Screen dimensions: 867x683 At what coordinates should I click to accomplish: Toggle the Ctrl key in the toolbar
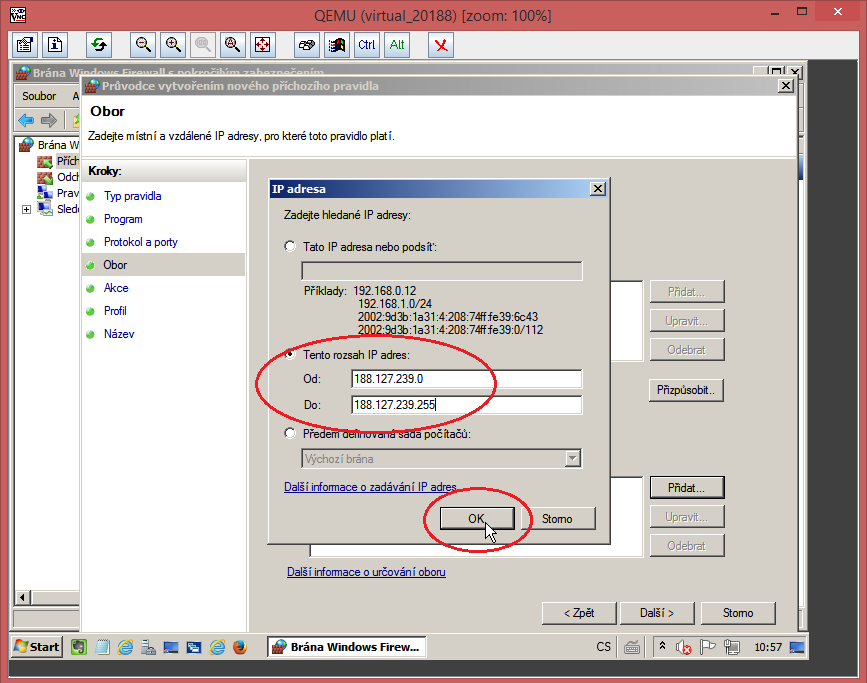coord(367,45)
